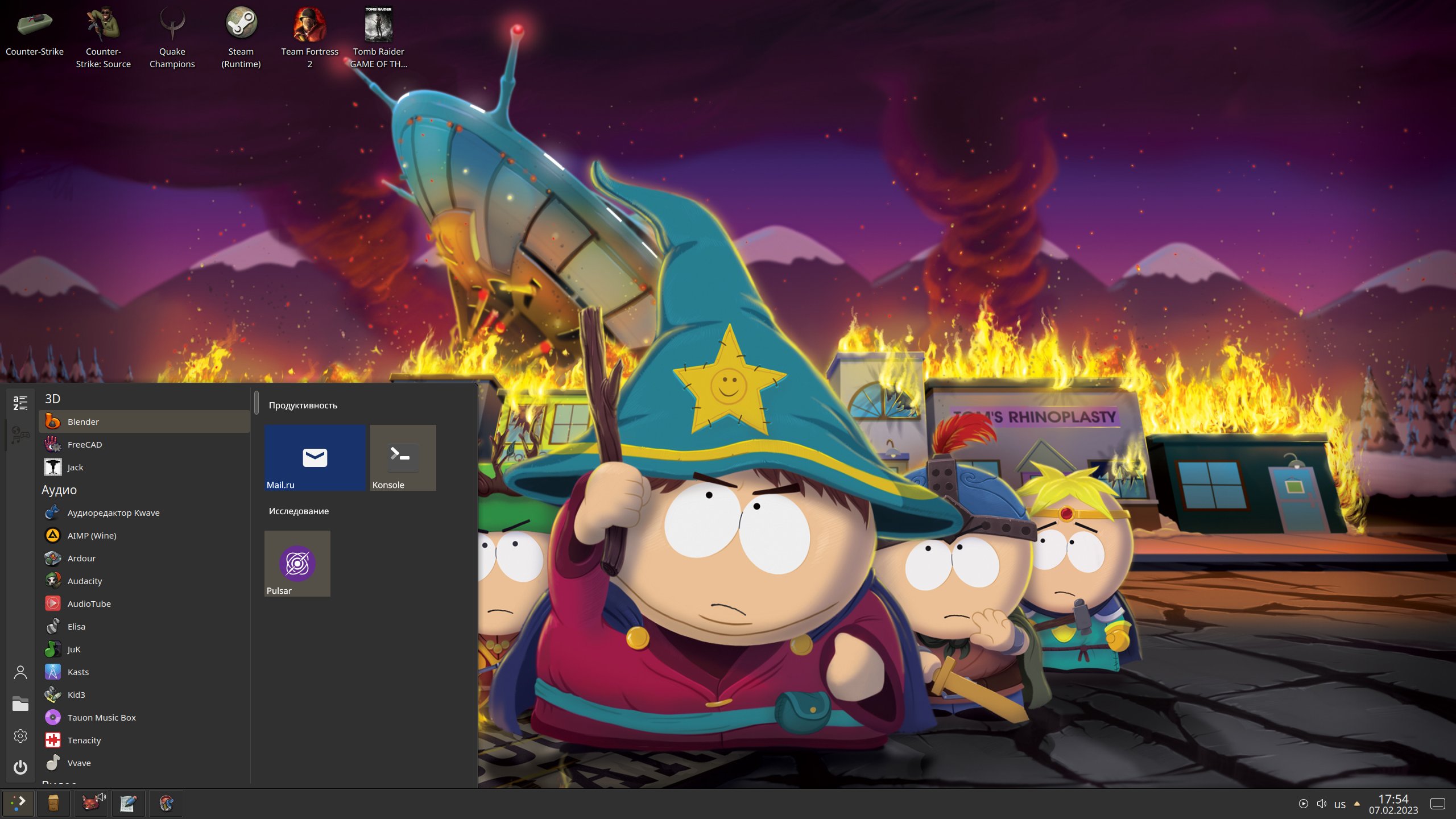
Task: Launch Kid3 tag editor
Action: [144, 694]
